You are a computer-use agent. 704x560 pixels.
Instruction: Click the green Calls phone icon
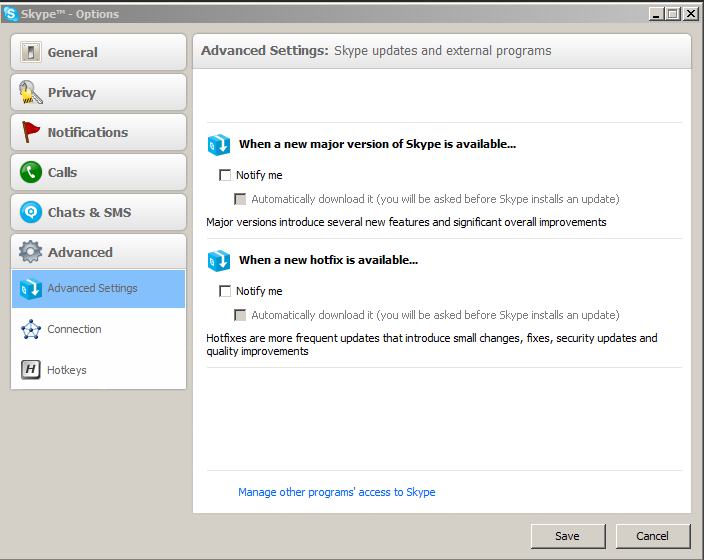point(31,172)
